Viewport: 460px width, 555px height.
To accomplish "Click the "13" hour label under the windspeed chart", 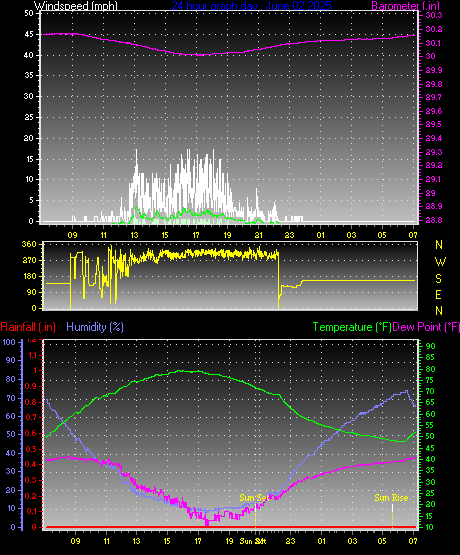I will pos(134,235).
